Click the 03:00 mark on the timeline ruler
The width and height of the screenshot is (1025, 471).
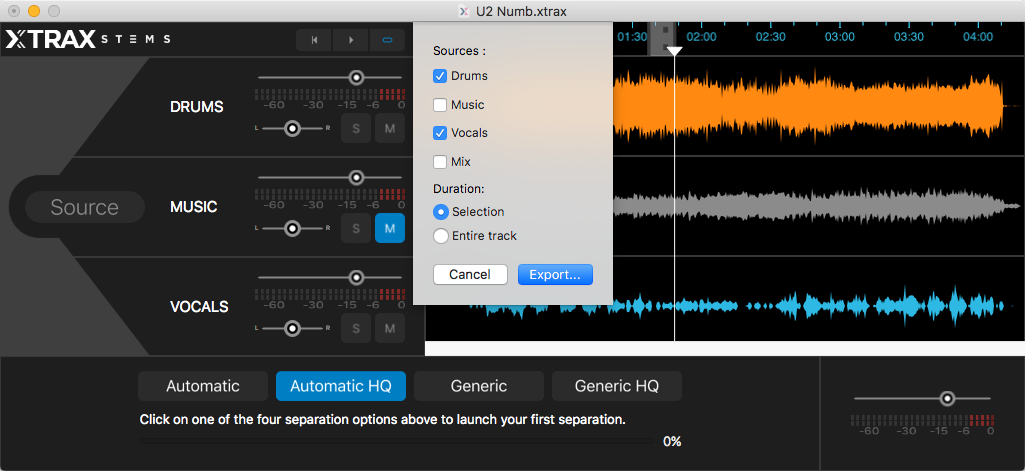click(x=839, y=37)
